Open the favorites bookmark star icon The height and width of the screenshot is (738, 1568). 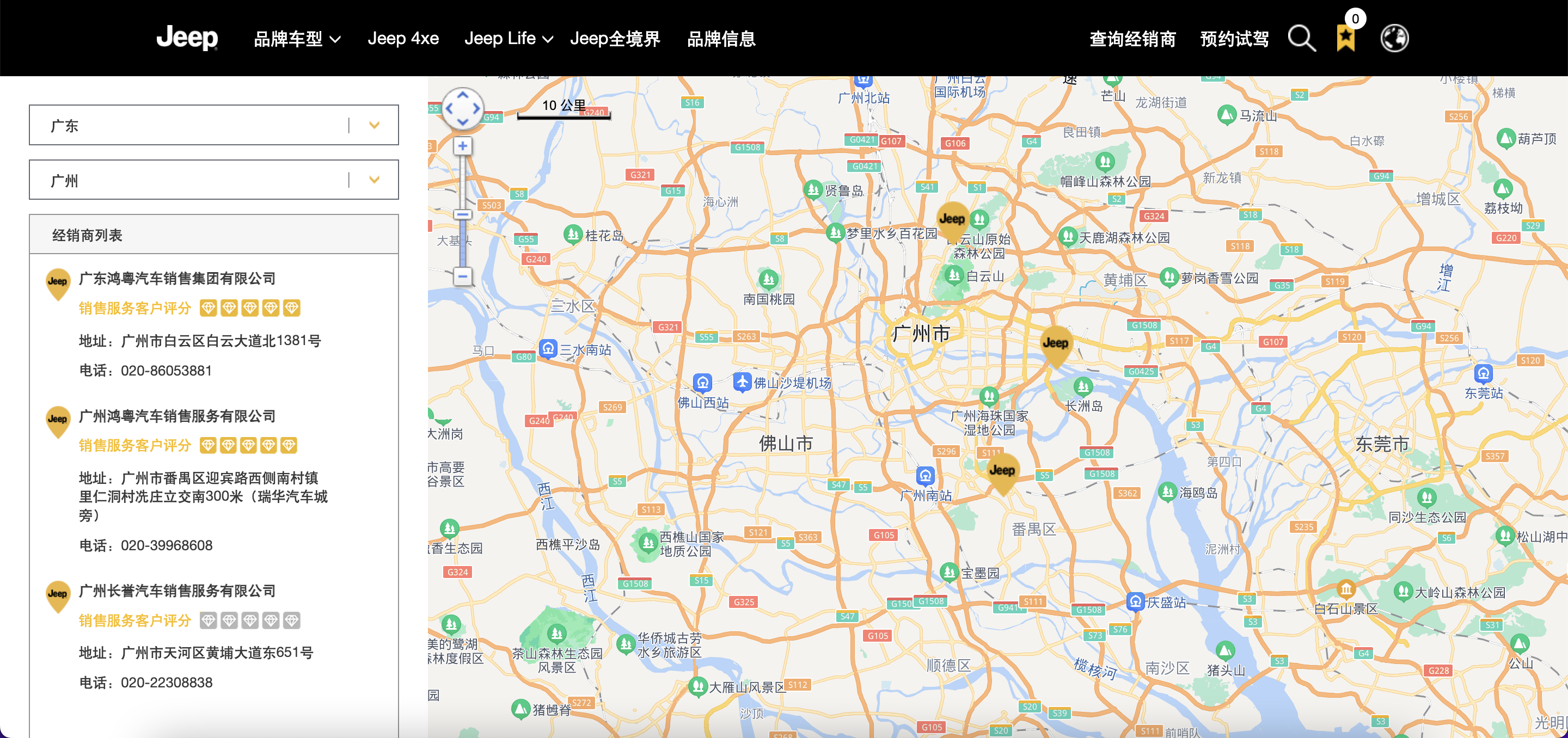click(1346, 39)
